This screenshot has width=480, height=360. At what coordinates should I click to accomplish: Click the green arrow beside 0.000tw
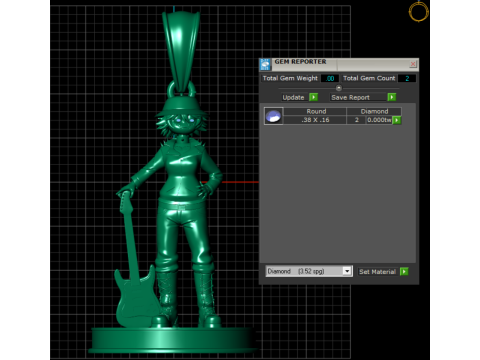tap(397, 120)
